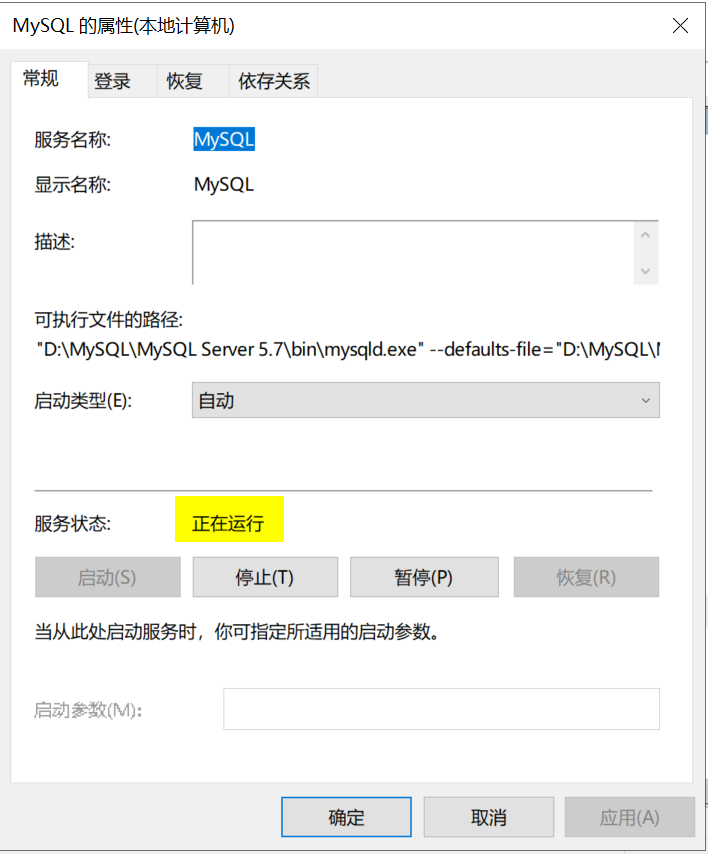
Task: Click the executable path text for mysqld.exe
Action: 348,351
